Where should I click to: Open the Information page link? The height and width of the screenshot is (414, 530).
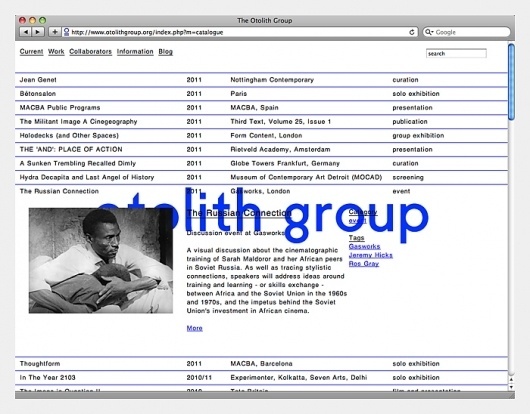pos(135,52)
